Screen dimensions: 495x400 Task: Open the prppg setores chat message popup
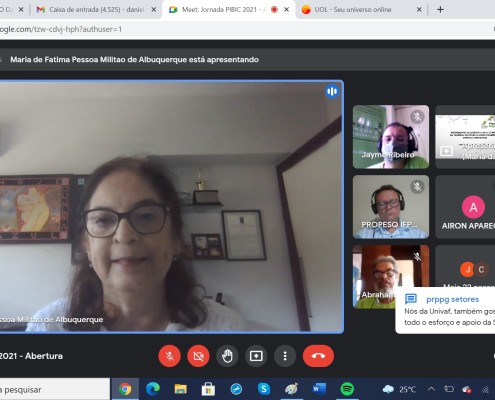(x=445, y=310)
